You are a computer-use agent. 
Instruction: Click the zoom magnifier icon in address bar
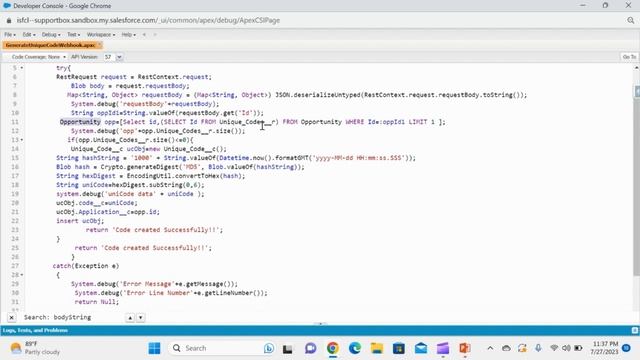[x=631, y=20]
